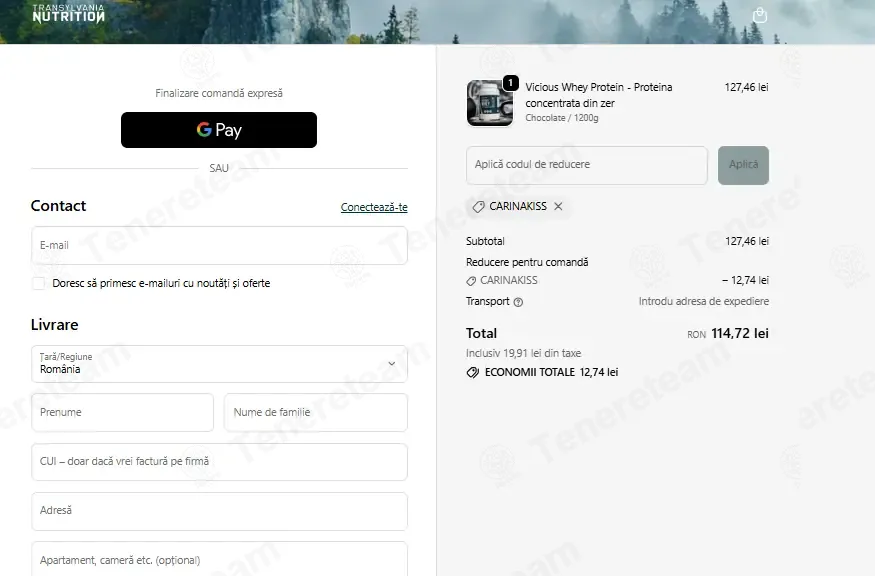The width and height of the screenshot is (875, 576).
Task: Open the Țară/Regiune country dropdown
Action: 219,364
